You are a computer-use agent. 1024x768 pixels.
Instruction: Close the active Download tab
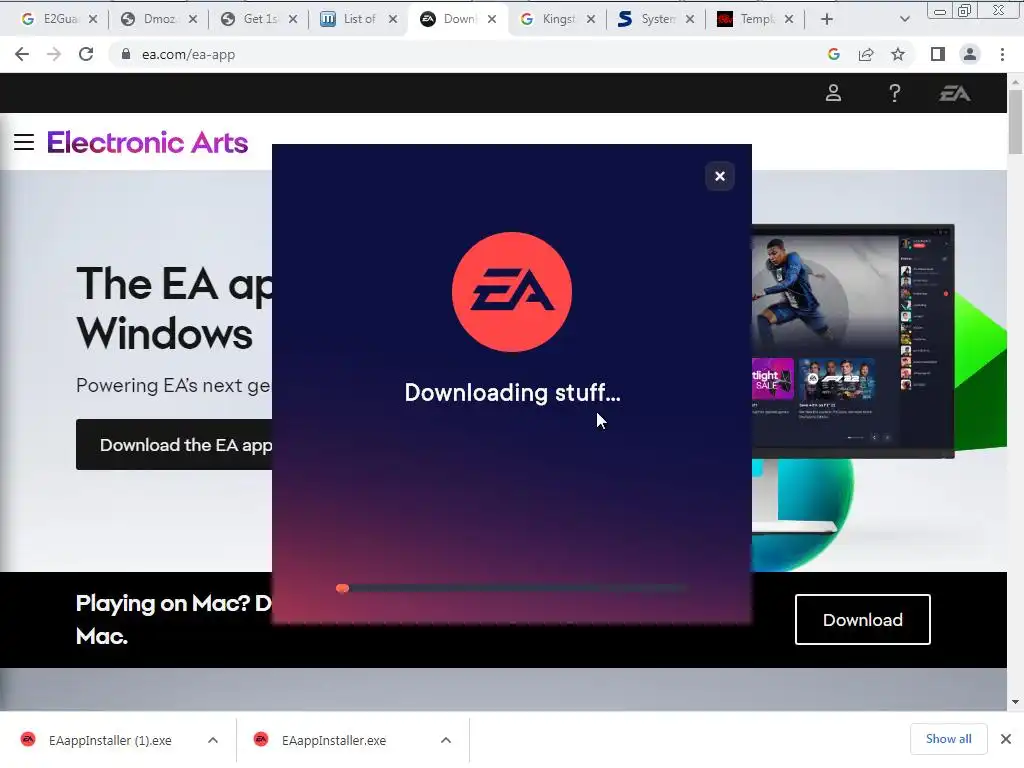[x=492, y=19]
